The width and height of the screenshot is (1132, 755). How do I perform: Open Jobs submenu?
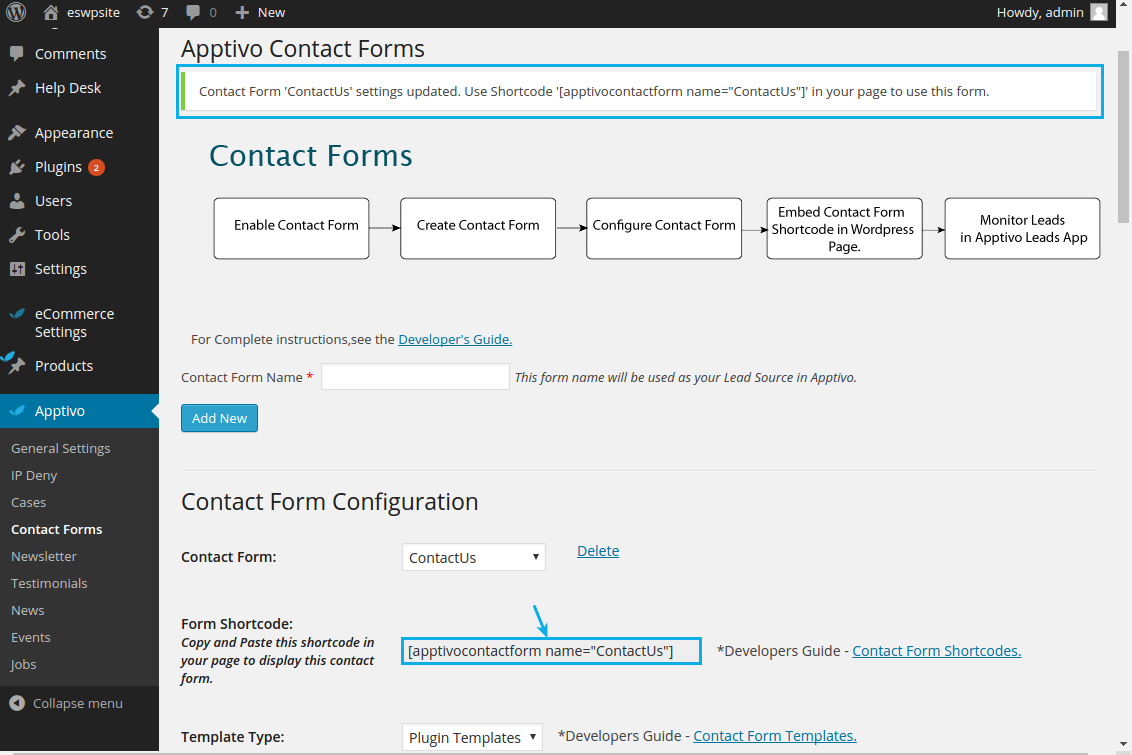tap(23, 665)
